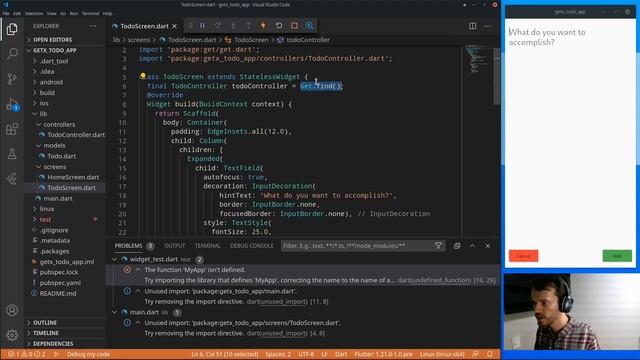This screenshot has width=640, height=360.
Task: Open main.dart file in explorer
Action: click(58, 198)
